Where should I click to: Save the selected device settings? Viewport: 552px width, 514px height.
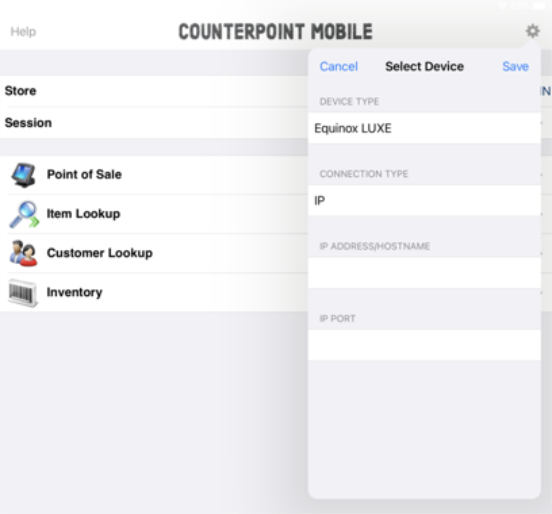pos(515,66)
